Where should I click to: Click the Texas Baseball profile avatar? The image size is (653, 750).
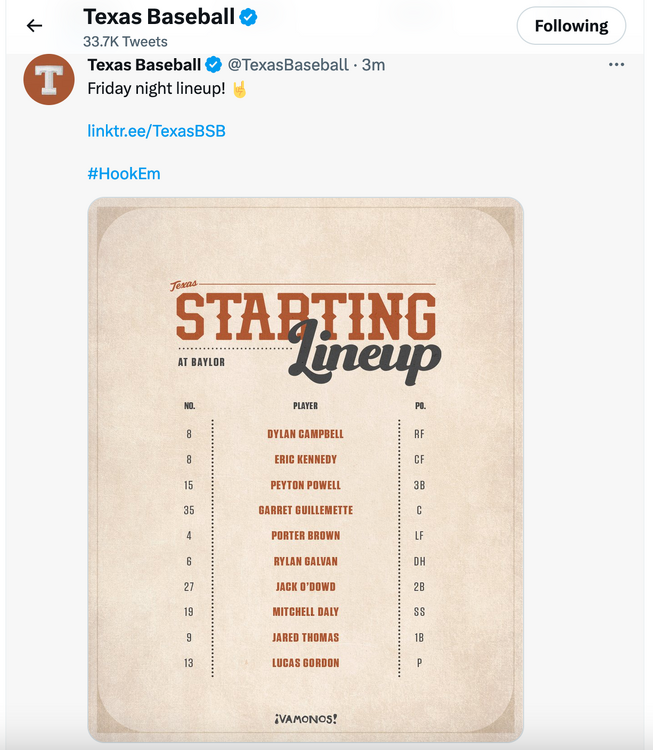pyautogui.click(x=49, y=80)
